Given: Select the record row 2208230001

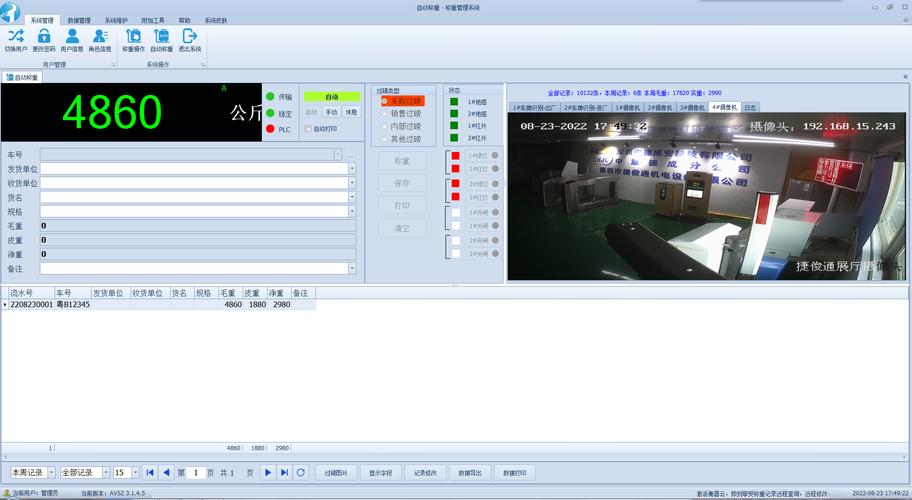Looking at the screenshot, I should point(31,304).
